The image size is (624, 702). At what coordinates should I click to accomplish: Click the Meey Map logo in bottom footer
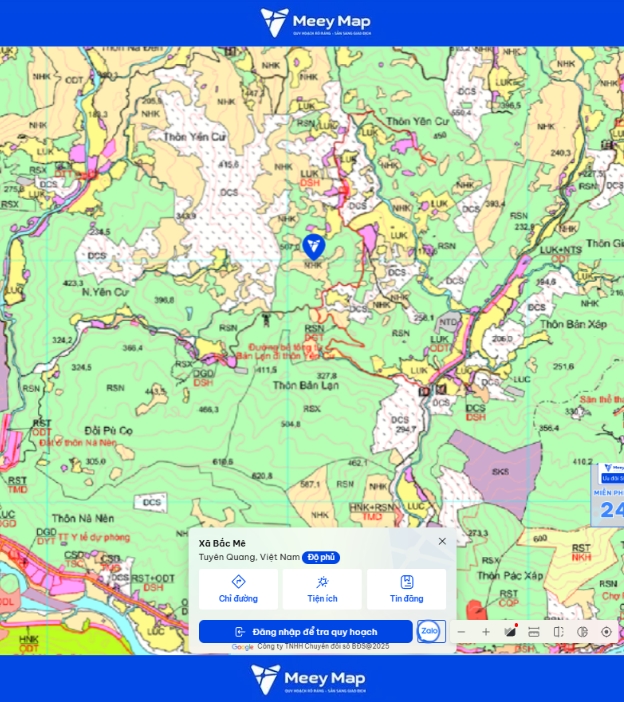(x=309, y=679)
